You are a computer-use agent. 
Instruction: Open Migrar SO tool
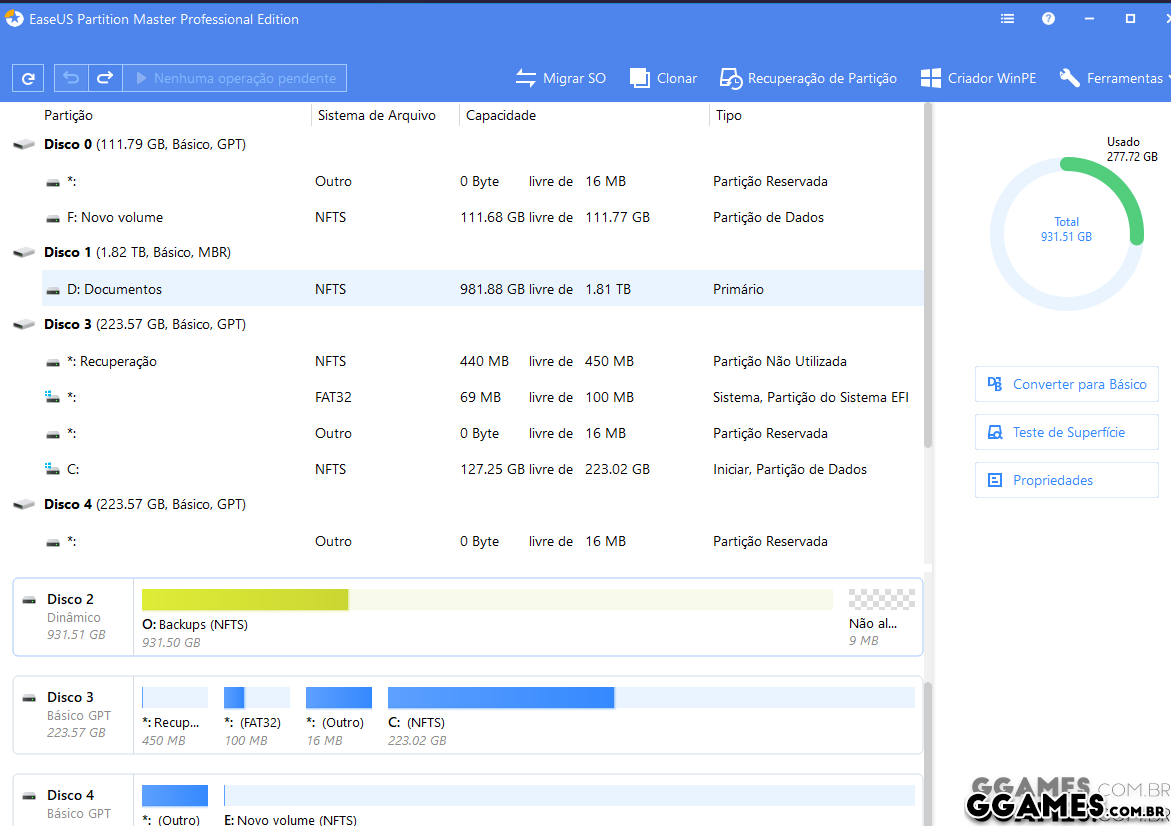tap(560, 78)
